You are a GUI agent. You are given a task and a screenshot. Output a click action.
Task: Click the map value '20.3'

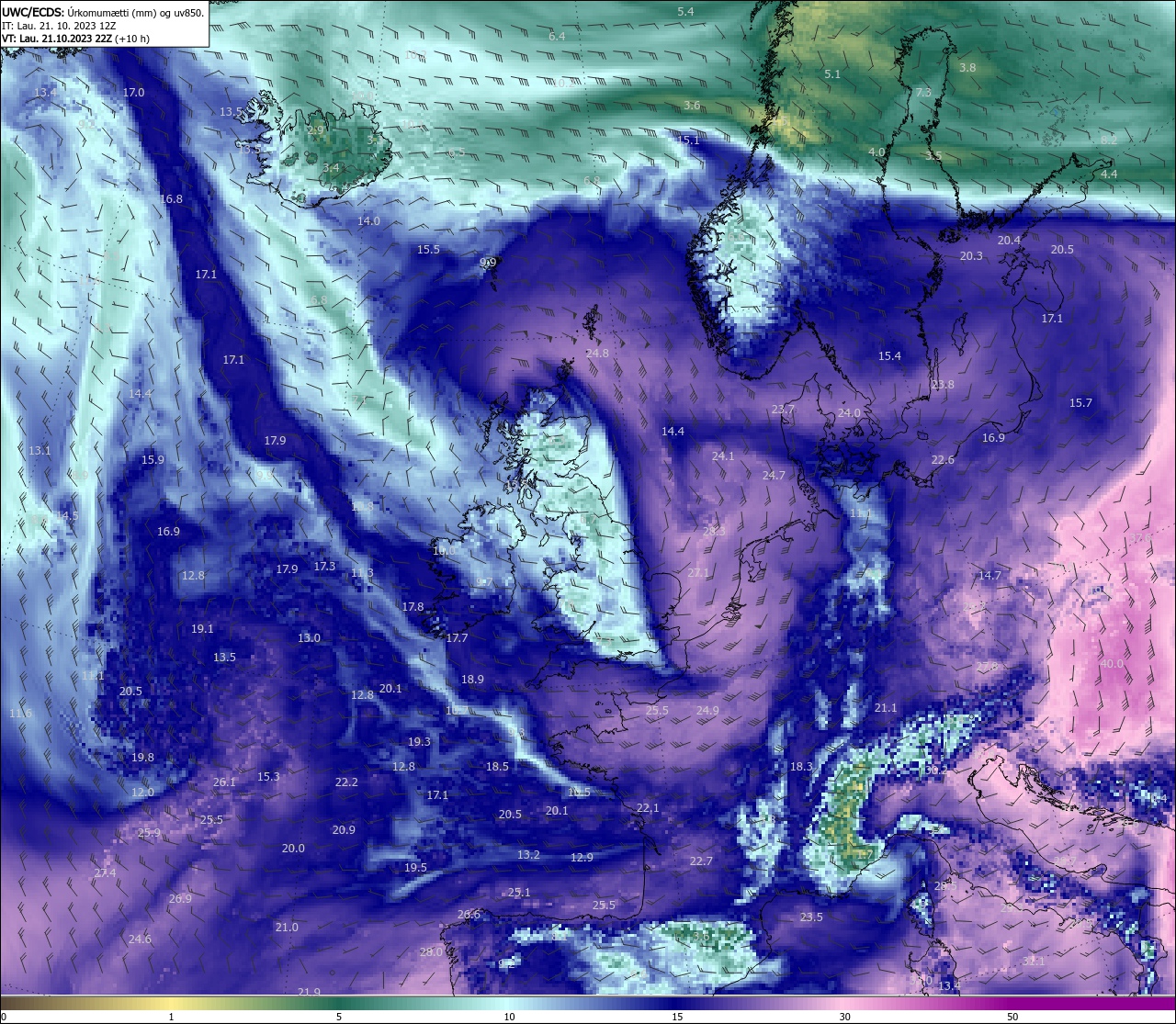click(971, 256)
